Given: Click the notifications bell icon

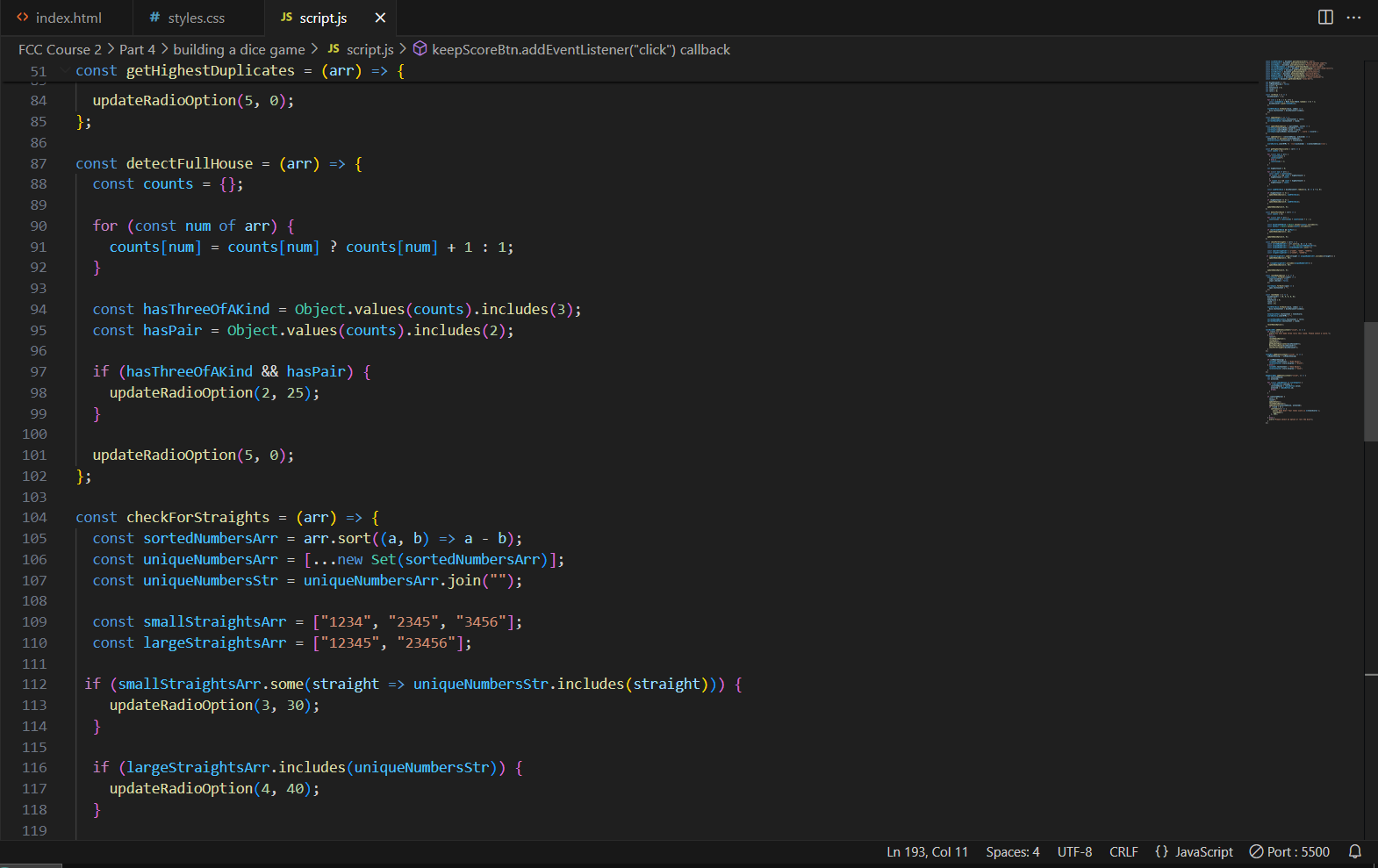Looking at the screenshot, I should pyautogui.click(x=1355, y=851).
